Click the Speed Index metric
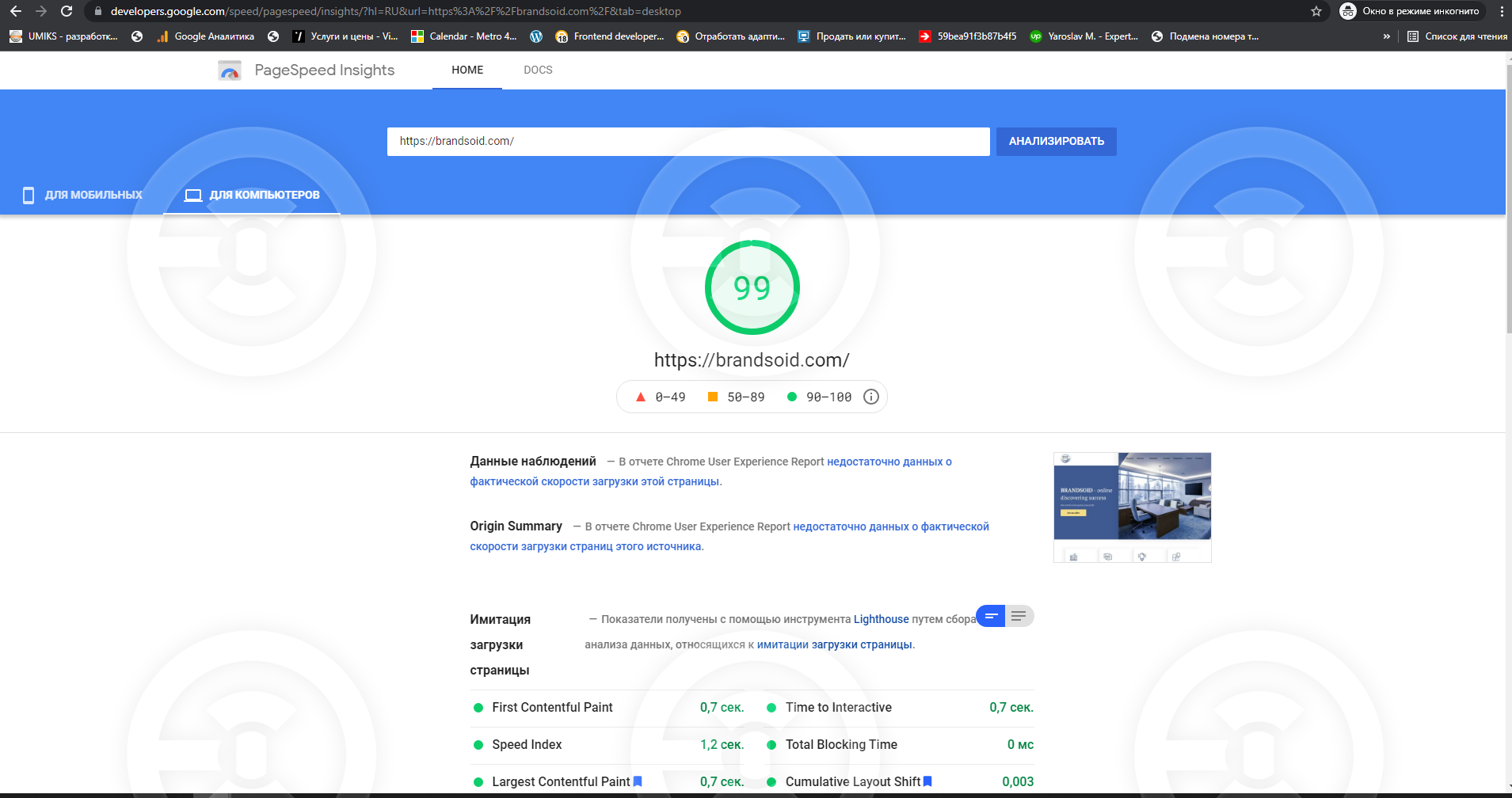This screenshot has height=798, width=1512. (x=610, y=745)
